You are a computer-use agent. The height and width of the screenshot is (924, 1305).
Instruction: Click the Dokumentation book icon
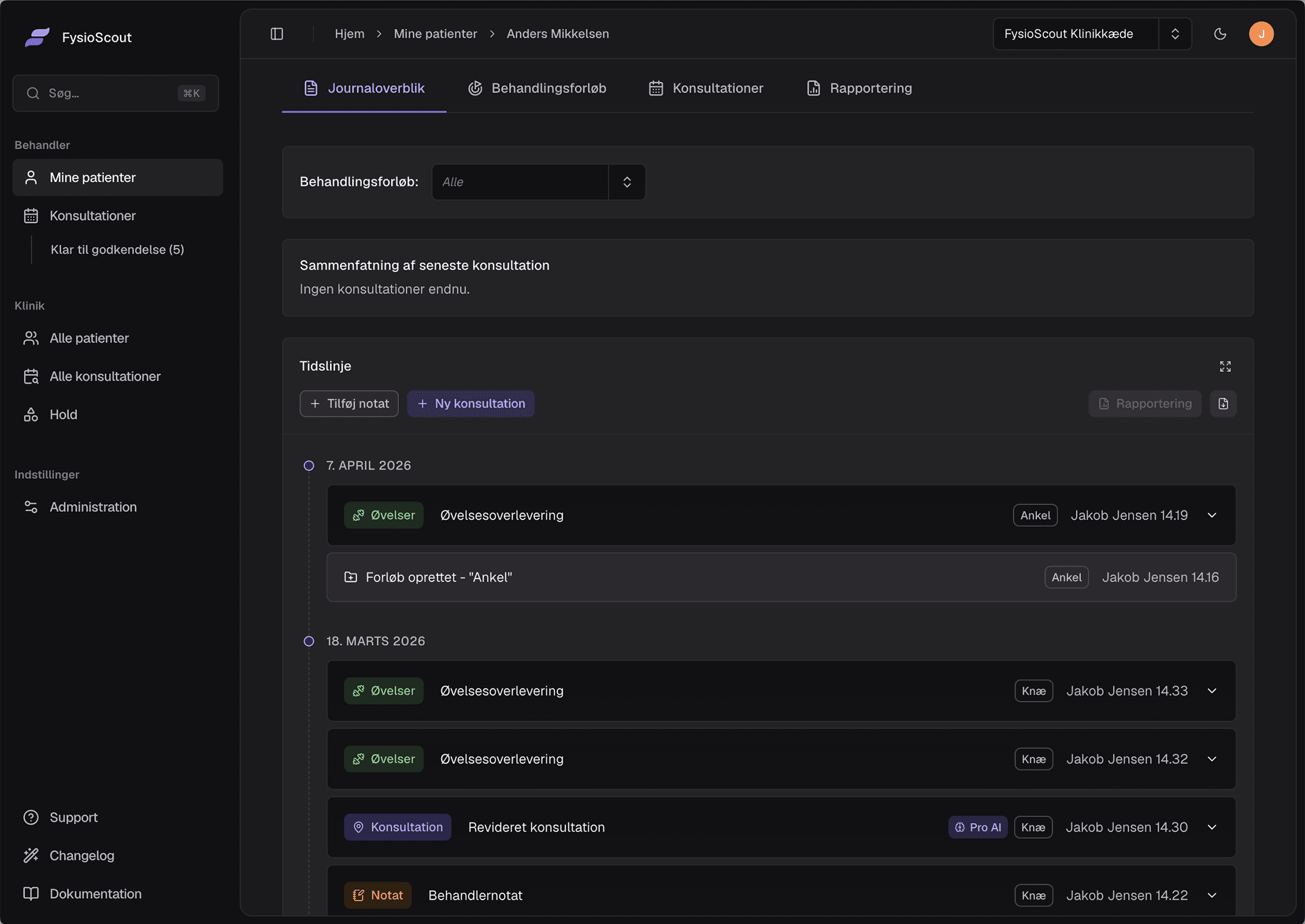(31, 894)
